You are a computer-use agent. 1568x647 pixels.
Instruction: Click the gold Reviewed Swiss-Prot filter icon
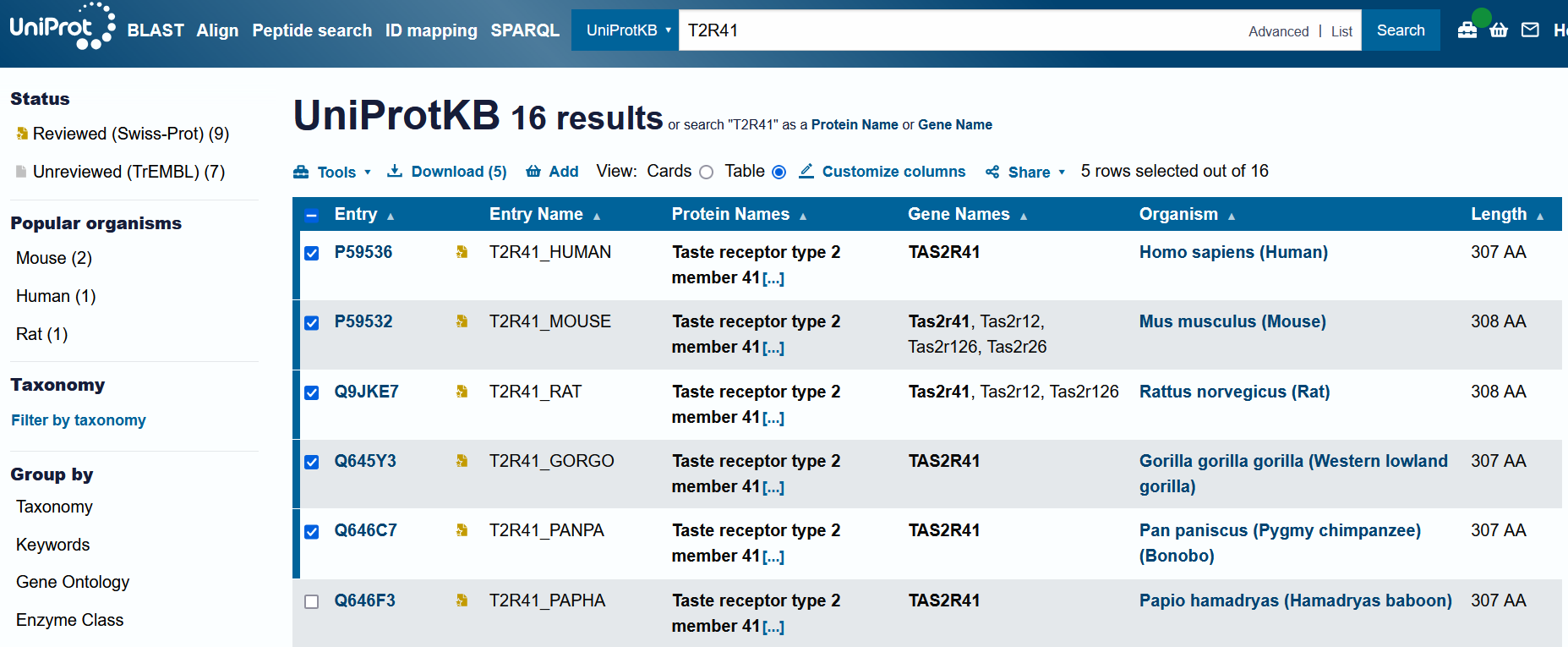(x=22, y=134)
